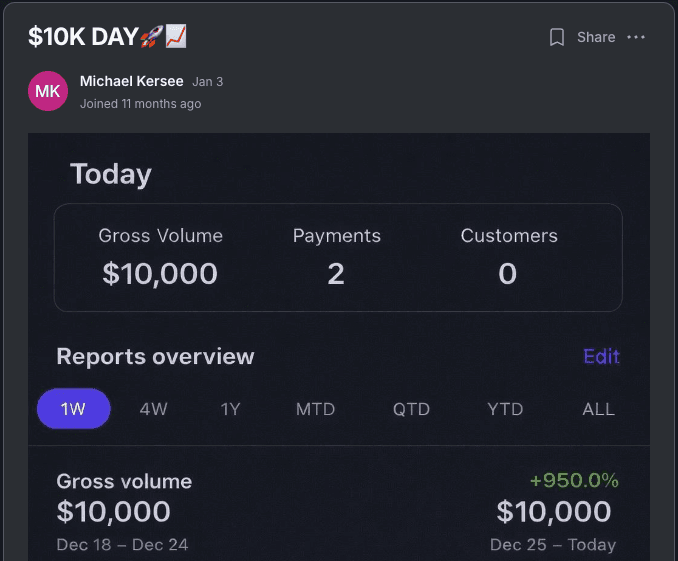Select the MTD range tab
678x561 pixels.
click(x=315, y=409)
